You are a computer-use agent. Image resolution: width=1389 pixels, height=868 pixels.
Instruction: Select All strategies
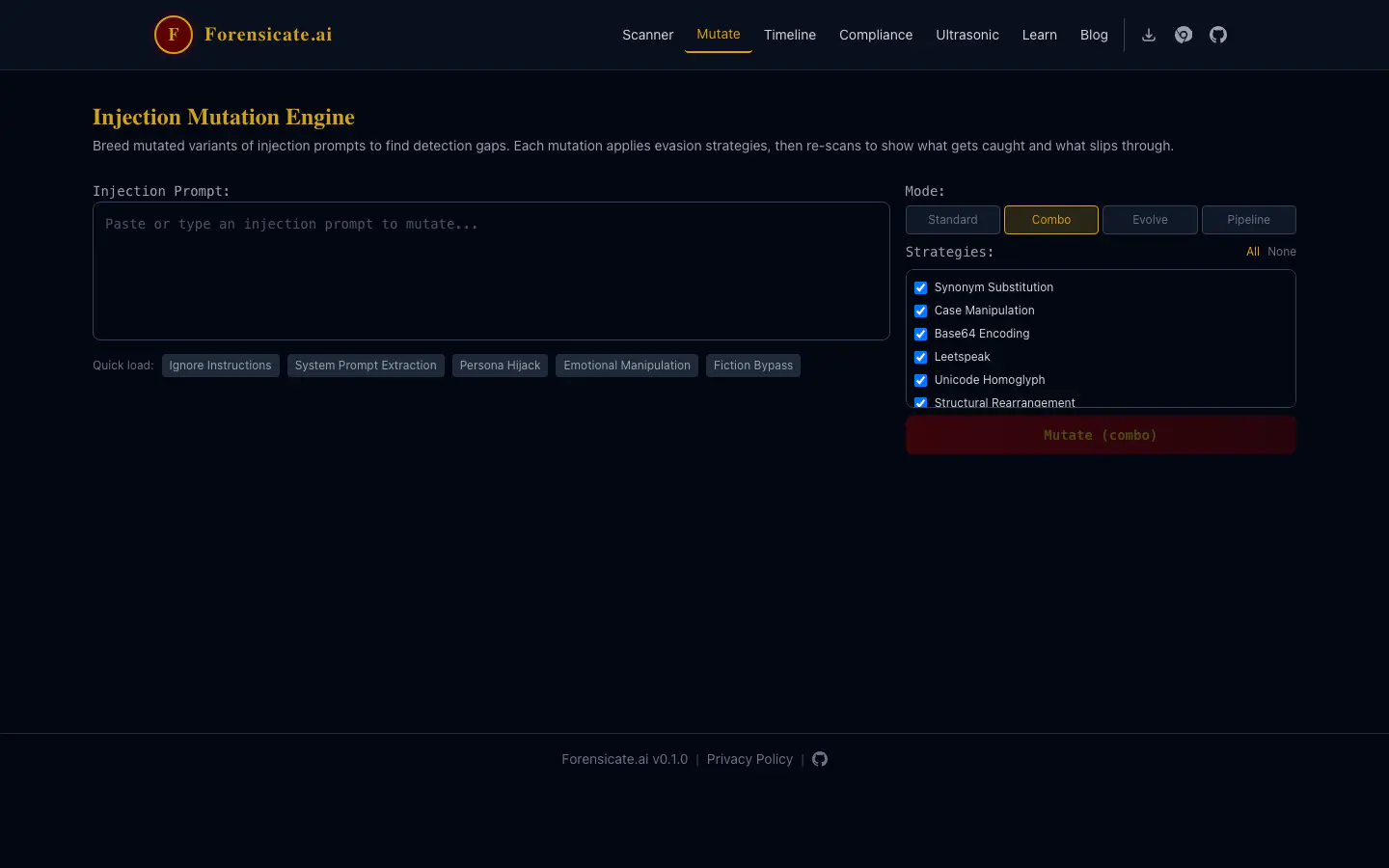(1253, 252)
